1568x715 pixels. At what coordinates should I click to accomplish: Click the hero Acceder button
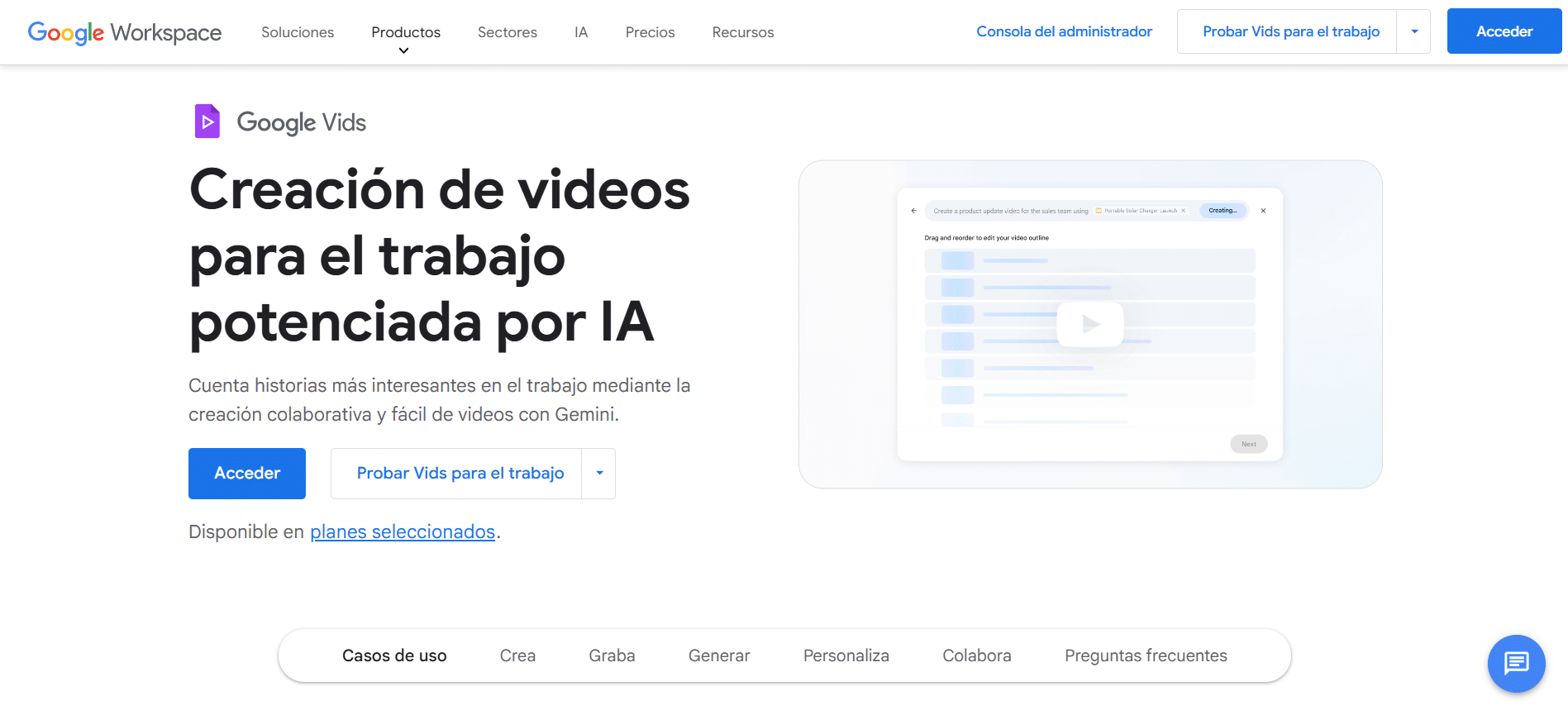(247, 474)
